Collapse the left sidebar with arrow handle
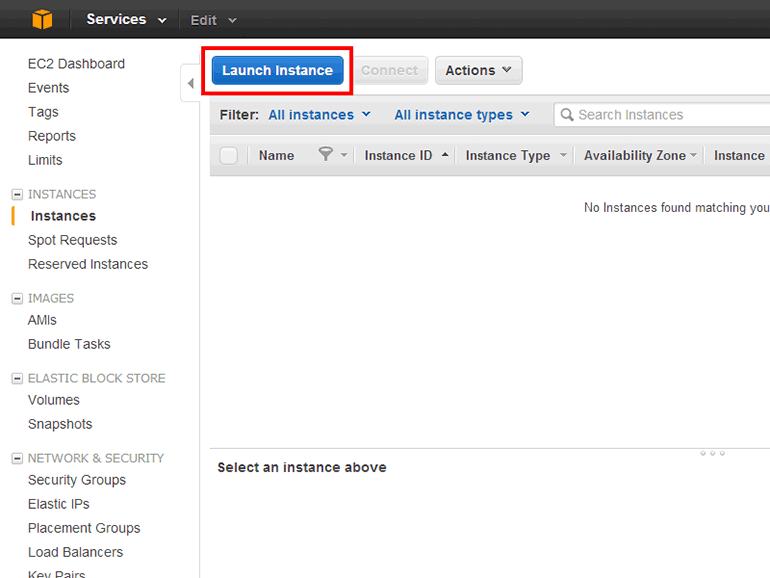 (x=190, y=84)
